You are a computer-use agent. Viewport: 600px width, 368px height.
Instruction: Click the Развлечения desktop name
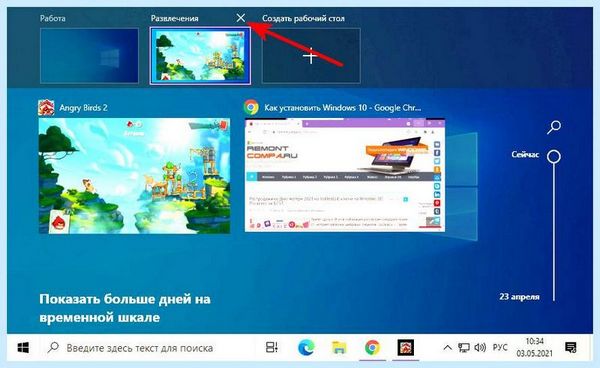pos(174,18)
